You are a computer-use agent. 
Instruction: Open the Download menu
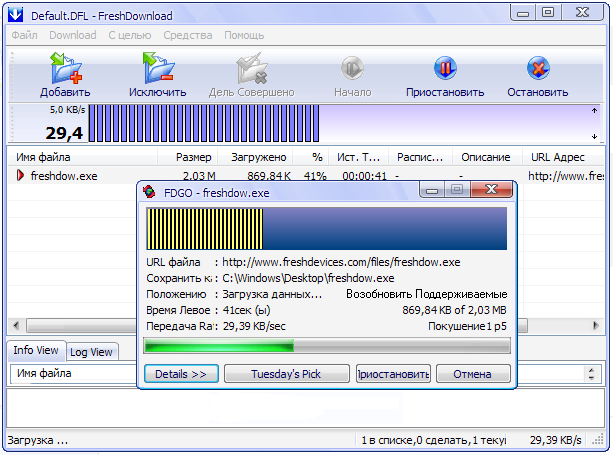point(73,35)
